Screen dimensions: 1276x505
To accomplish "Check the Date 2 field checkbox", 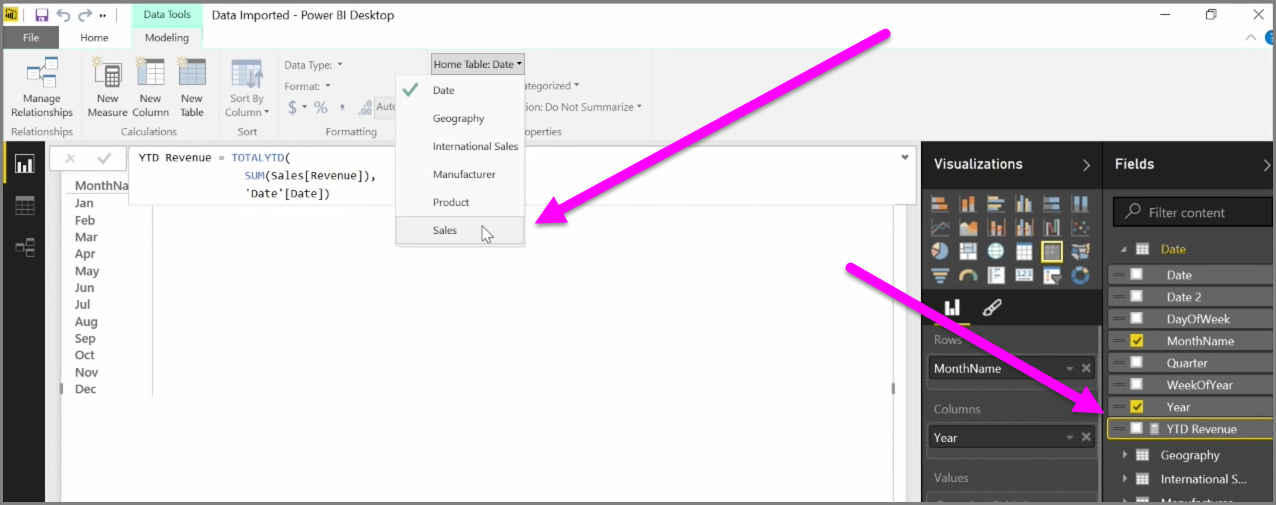I will pyautogui.click(x=1136, y=297).
